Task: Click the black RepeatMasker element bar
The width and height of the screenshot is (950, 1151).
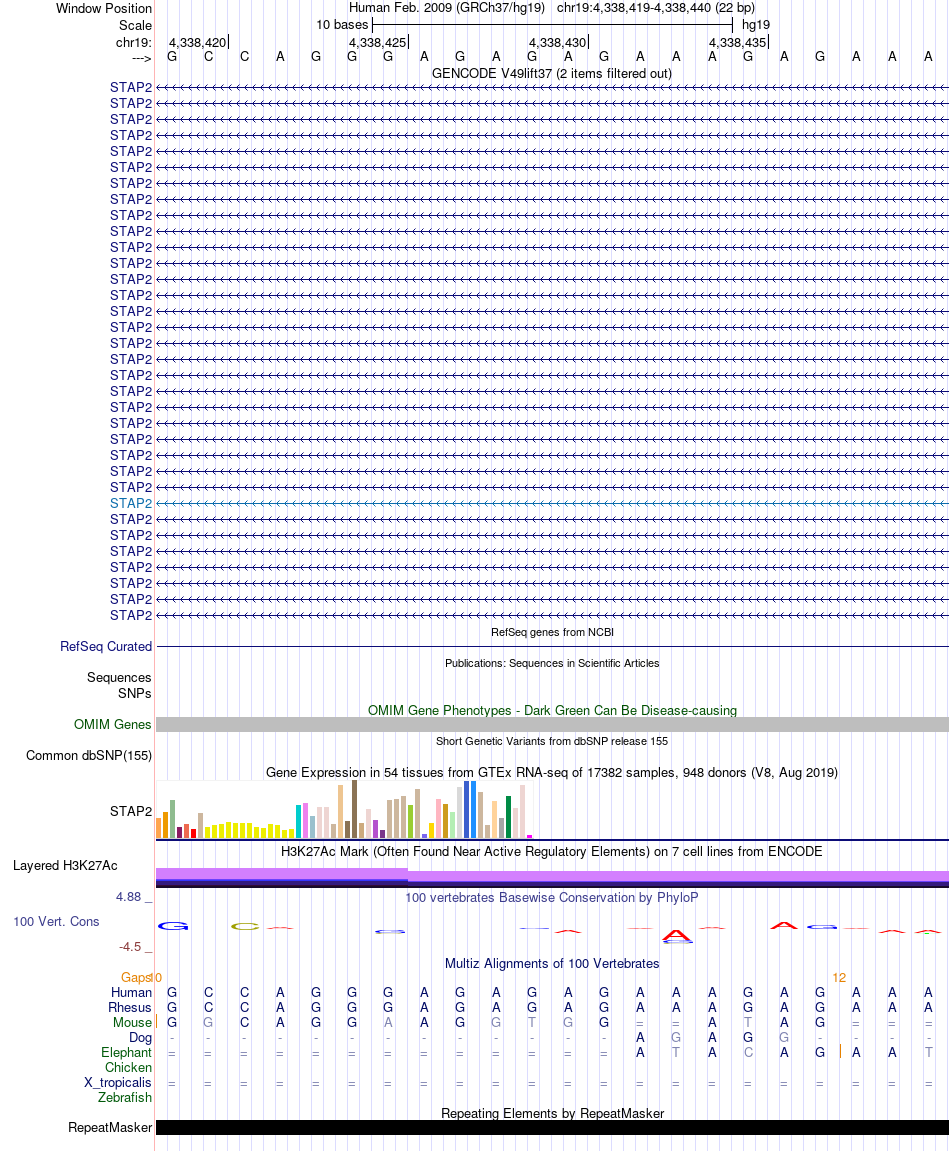Action: click(x=552, y=1128)
